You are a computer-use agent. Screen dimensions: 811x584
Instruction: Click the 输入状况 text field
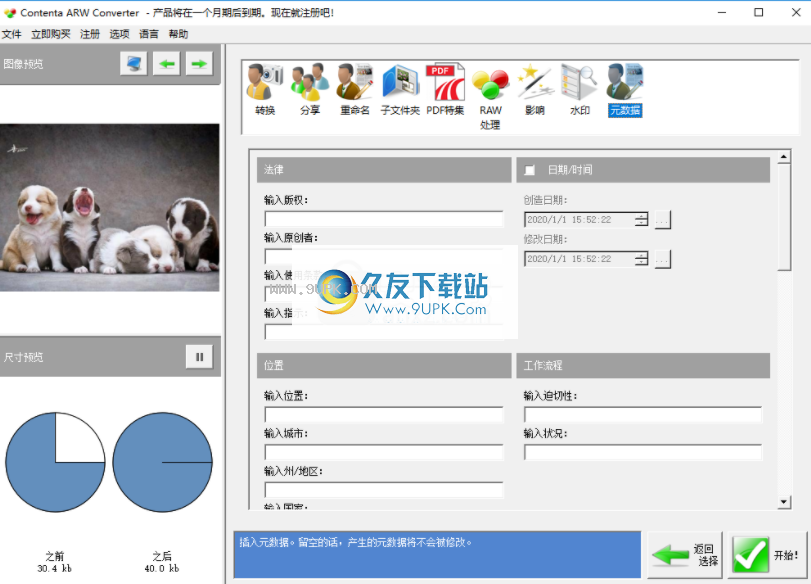point(643,452)
